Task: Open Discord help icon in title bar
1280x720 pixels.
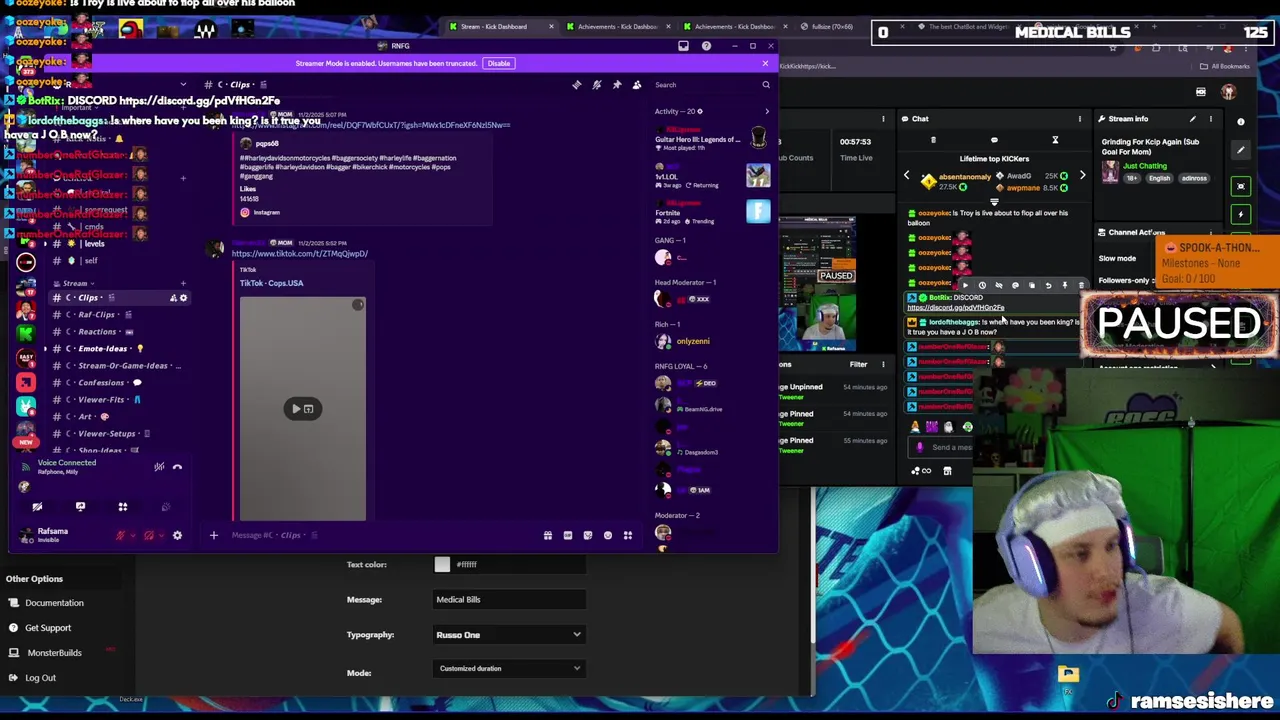Action: tap(706, 46)
